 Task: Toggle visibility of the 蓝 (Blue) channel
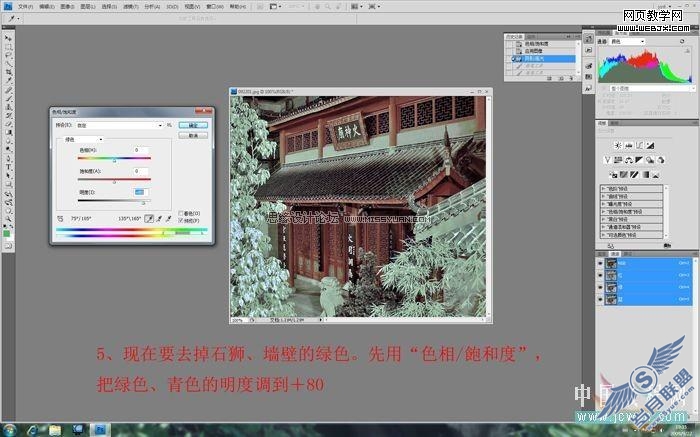coord(600,300)
